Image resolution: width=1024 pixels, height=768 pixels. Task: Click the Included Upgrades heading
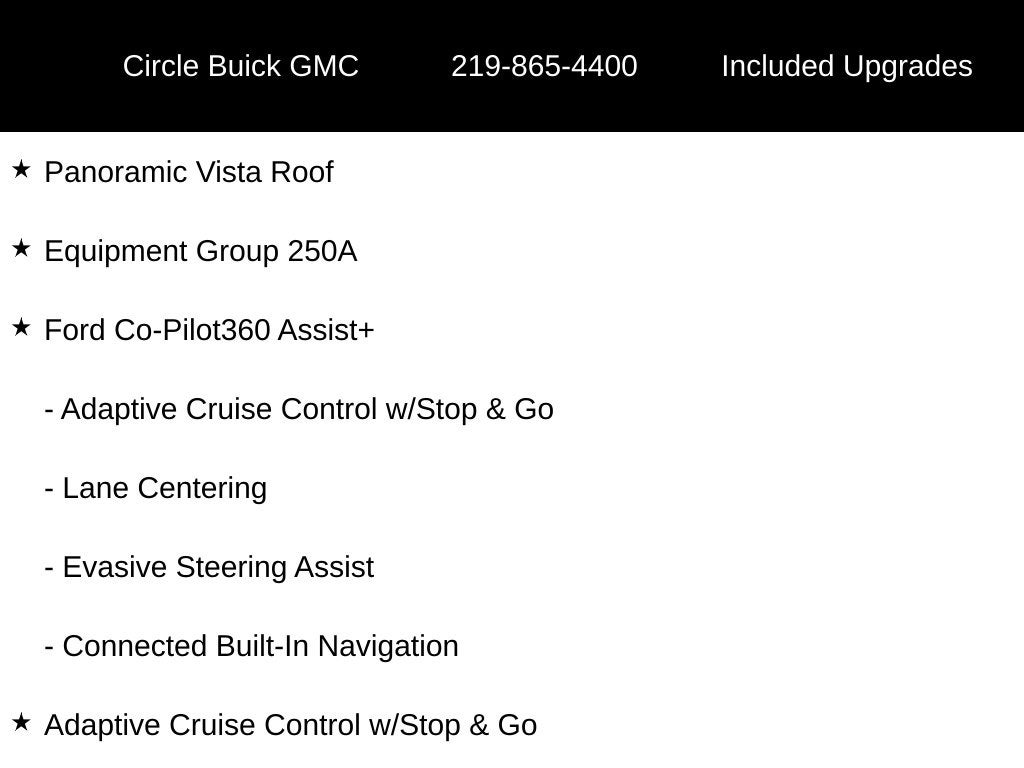847,67
